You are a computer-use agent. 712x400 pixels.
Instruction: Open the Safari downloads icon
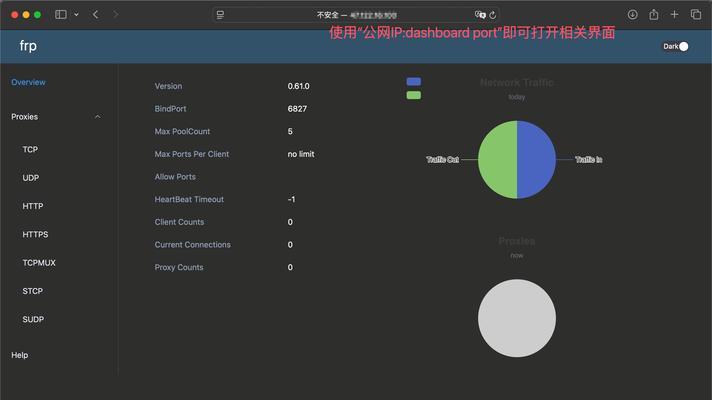632,15
